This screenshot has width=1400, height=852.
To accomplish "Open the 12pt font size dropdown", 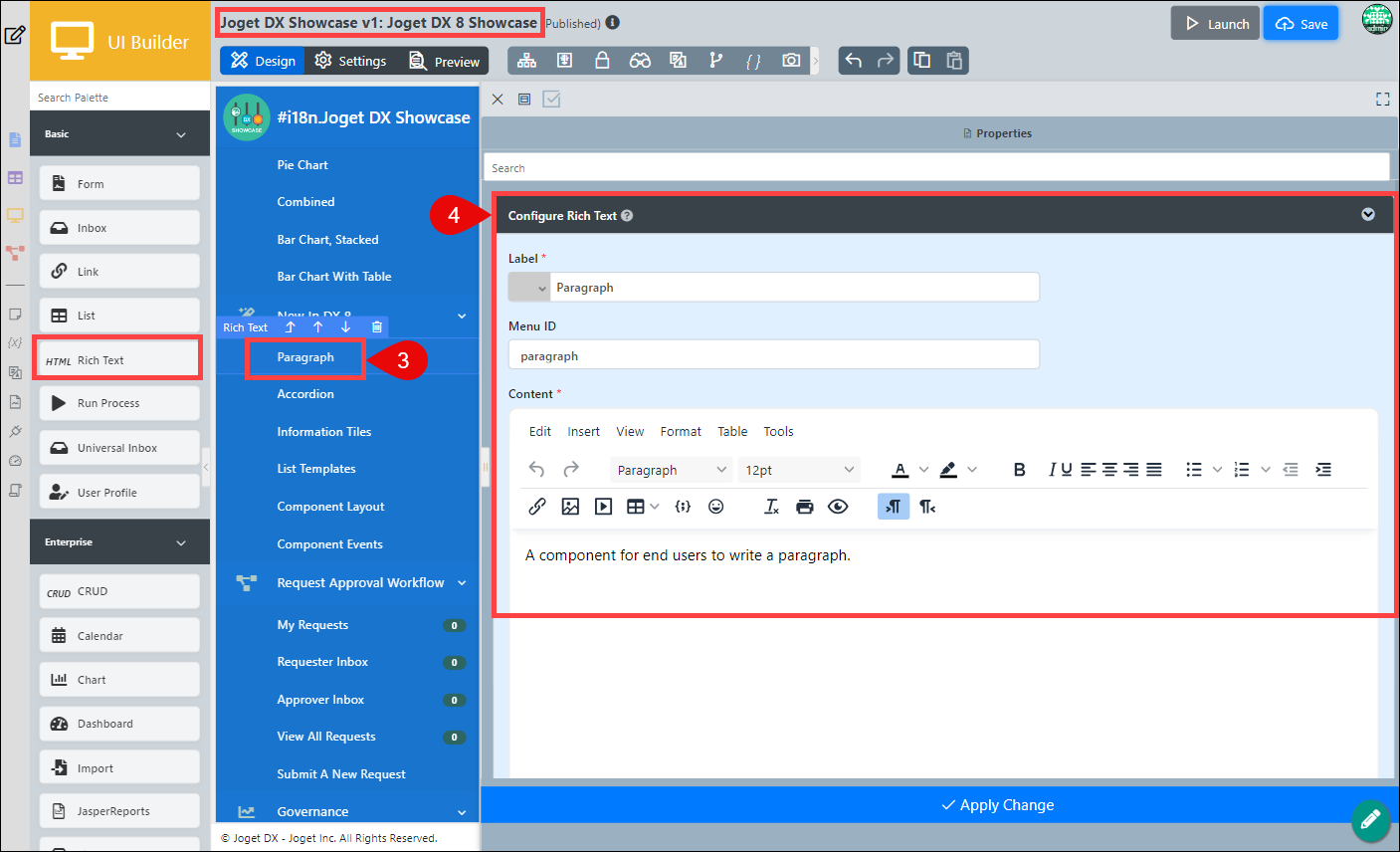I will [x=799, y=470].
